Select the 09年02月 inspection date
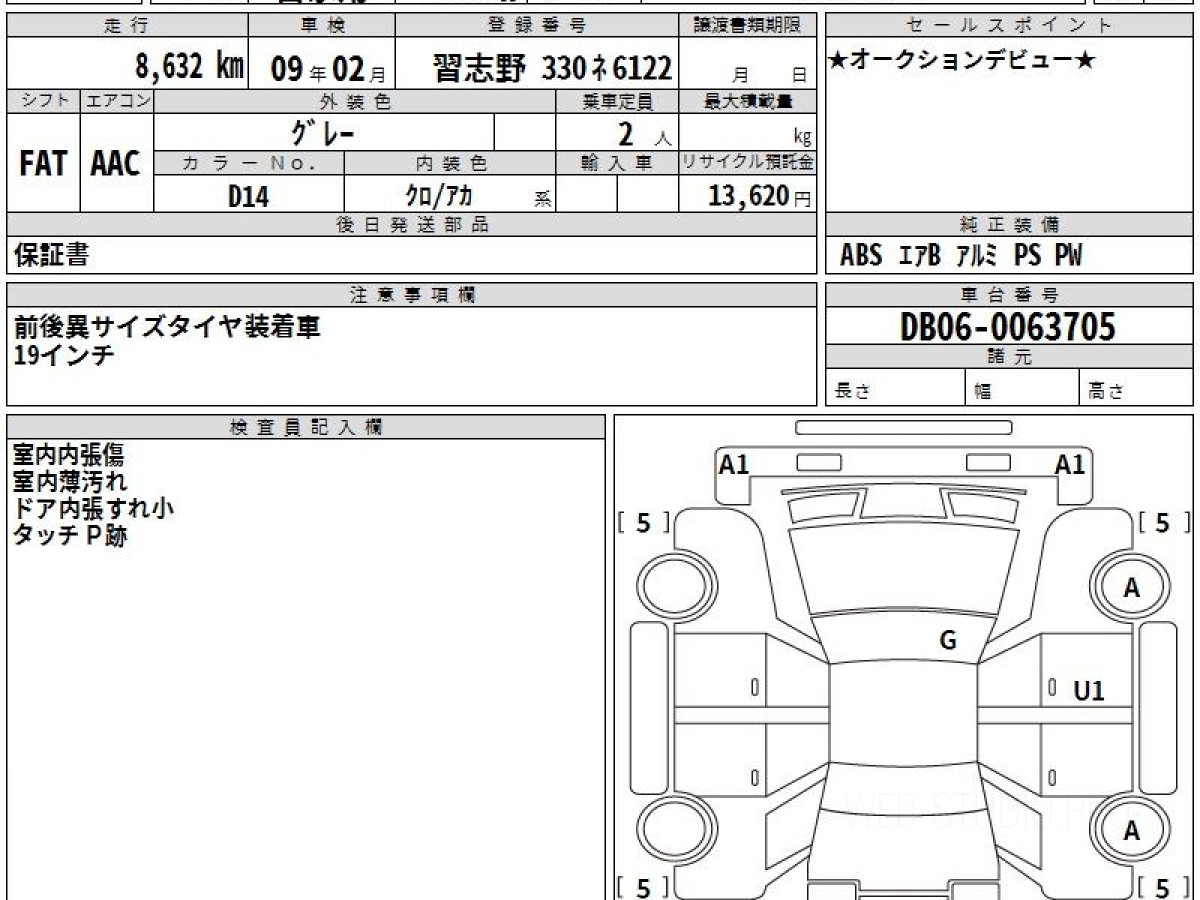 328,69
